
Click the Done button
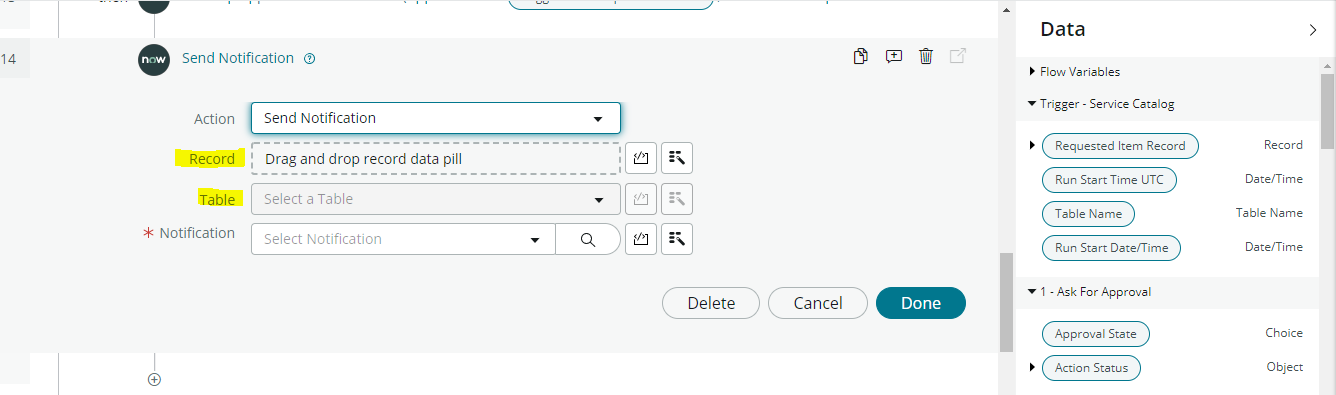[x=921, y=303]
